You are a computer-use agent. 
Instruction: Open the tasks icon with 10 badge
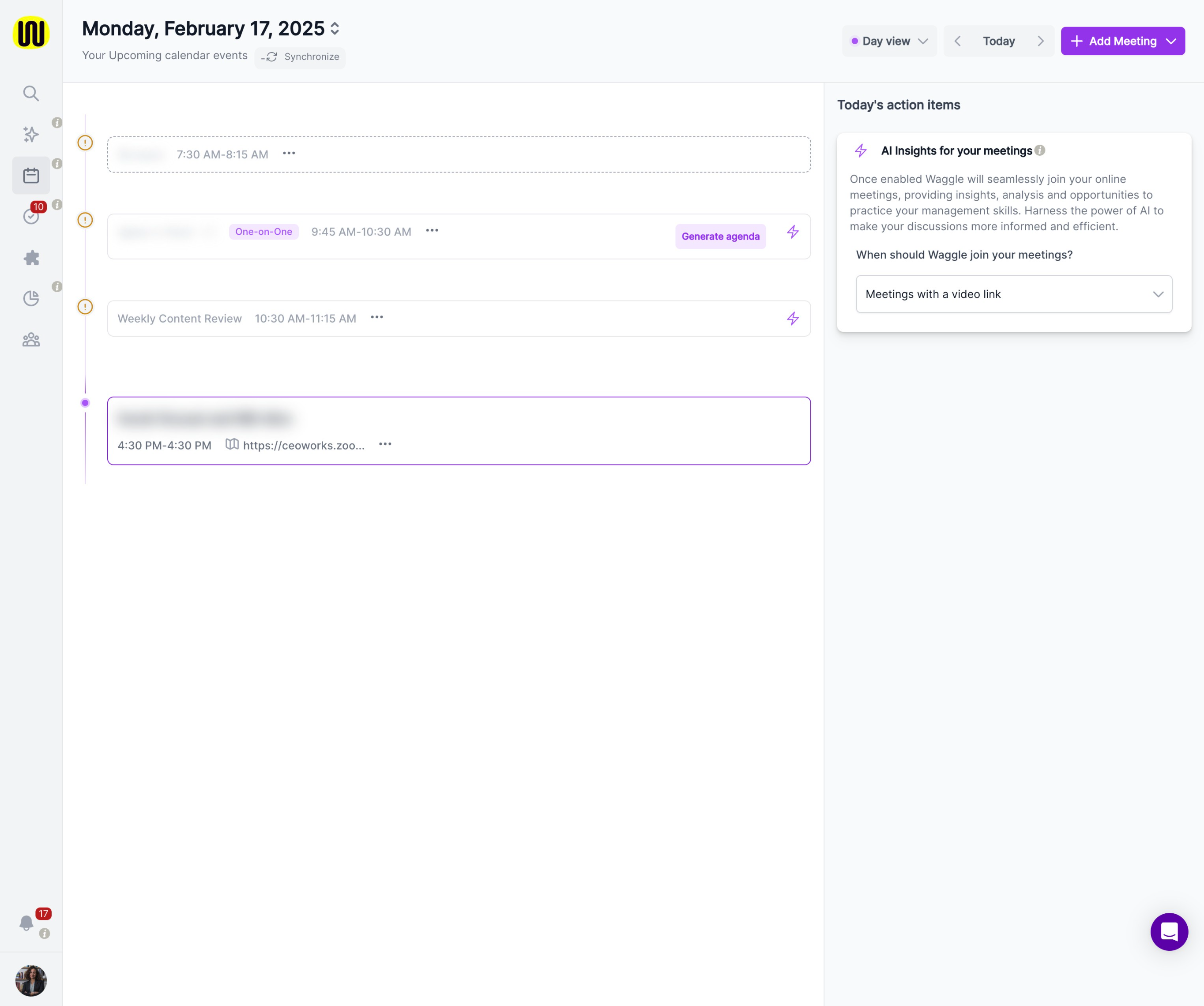(31, 216)
